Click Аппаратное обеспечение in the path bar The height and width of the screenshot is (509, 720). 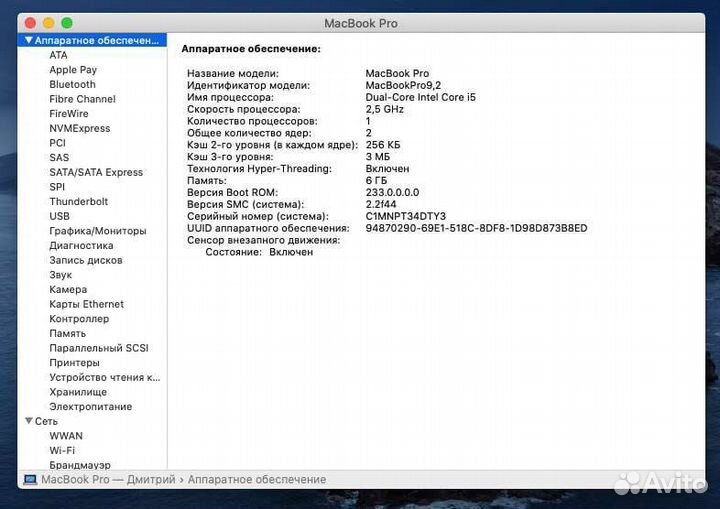257,480
